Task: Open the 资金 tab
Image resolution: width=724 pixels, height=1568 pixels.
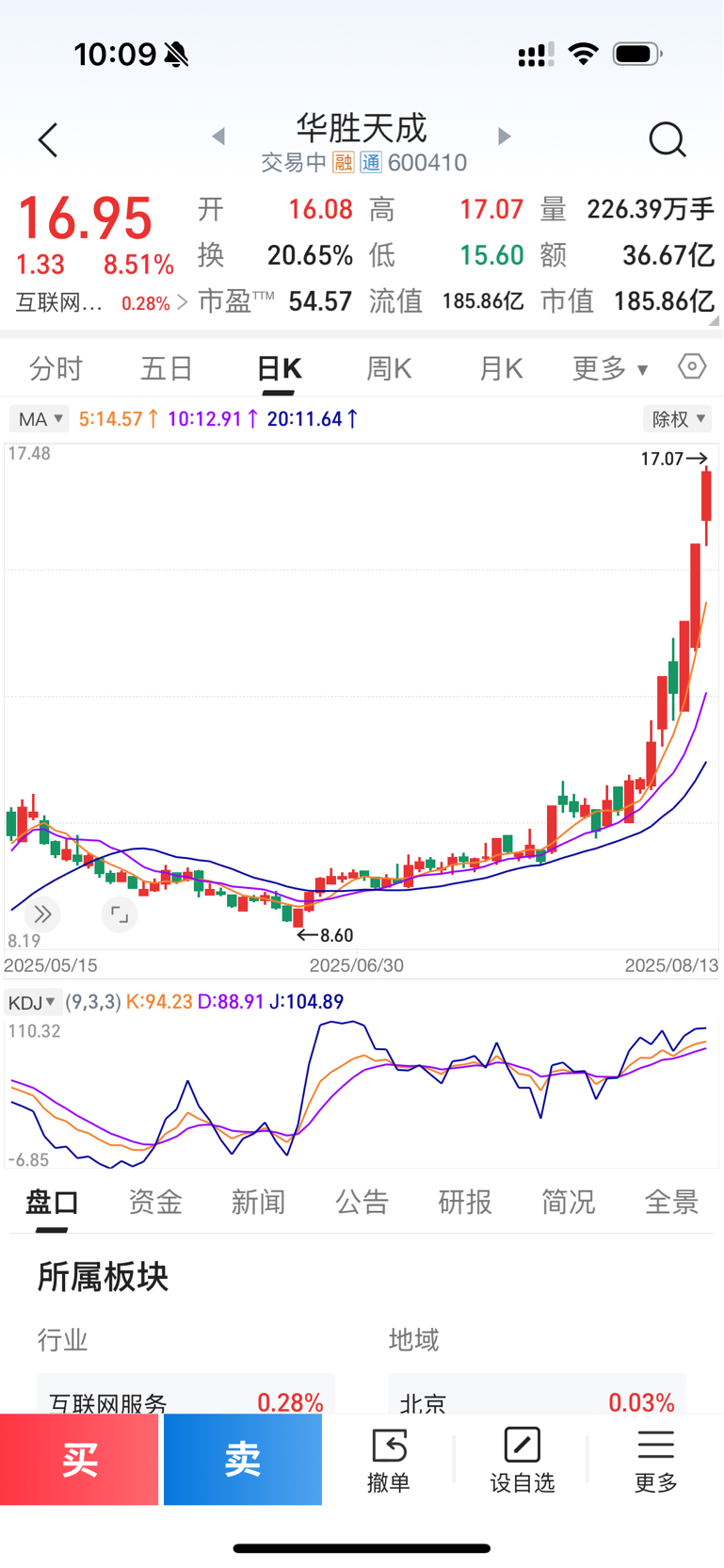Action: (x=155, y=1202)
